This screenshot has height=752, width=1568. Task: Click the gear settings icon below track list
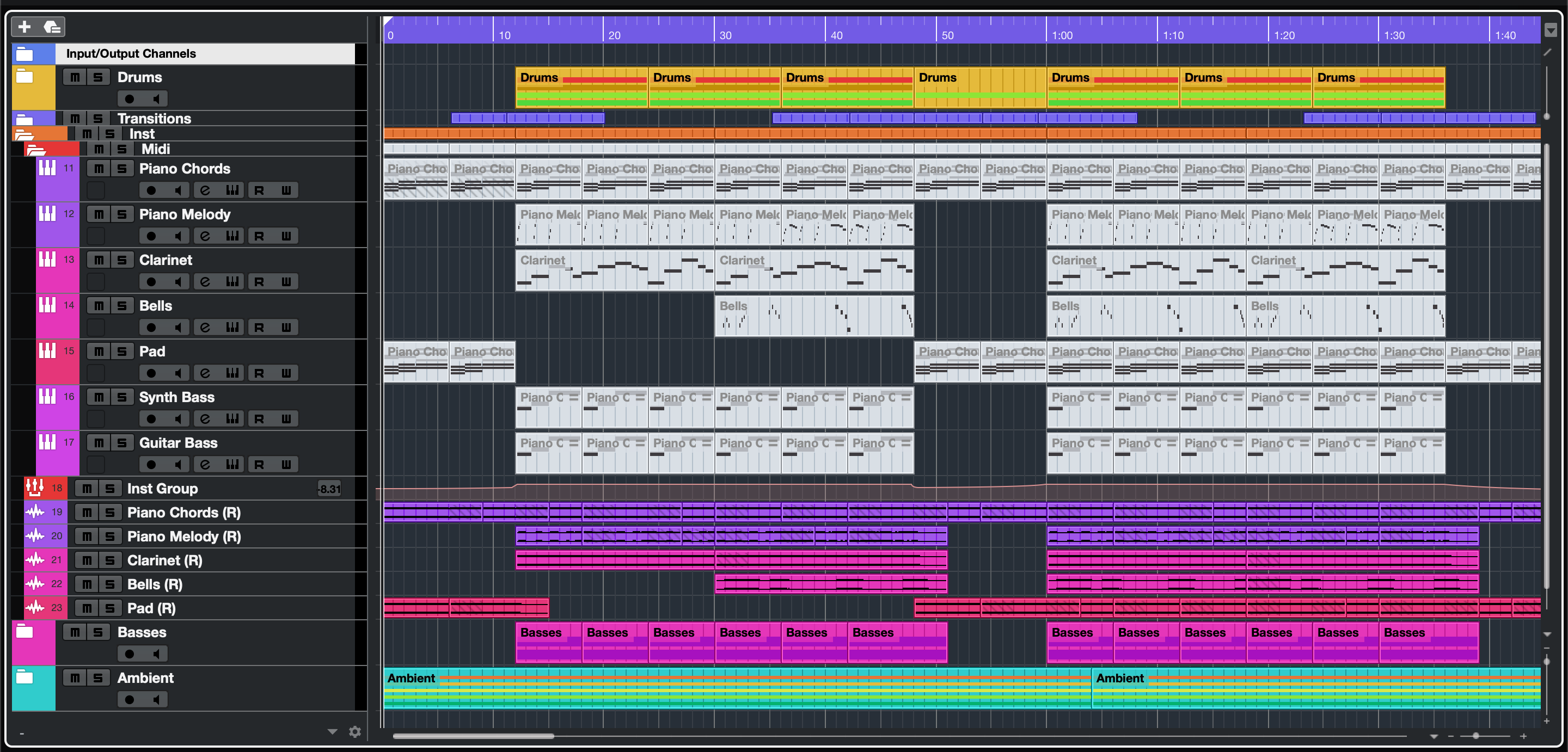pos(355,731)
